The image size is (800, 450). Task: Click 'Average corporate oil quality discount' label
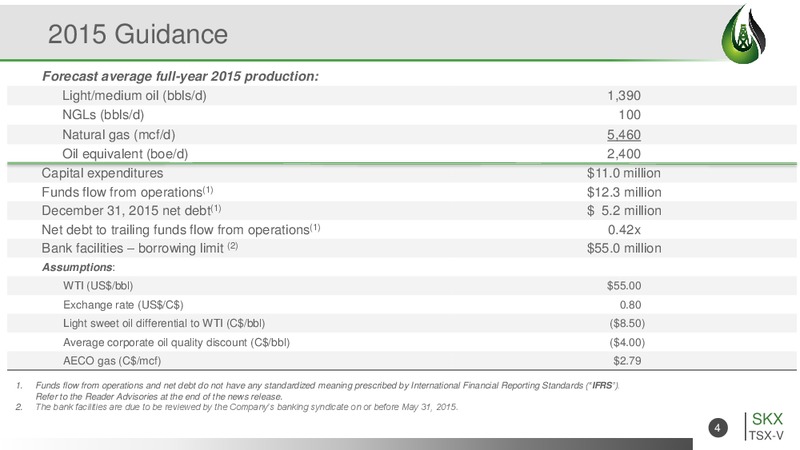point(176,342)
